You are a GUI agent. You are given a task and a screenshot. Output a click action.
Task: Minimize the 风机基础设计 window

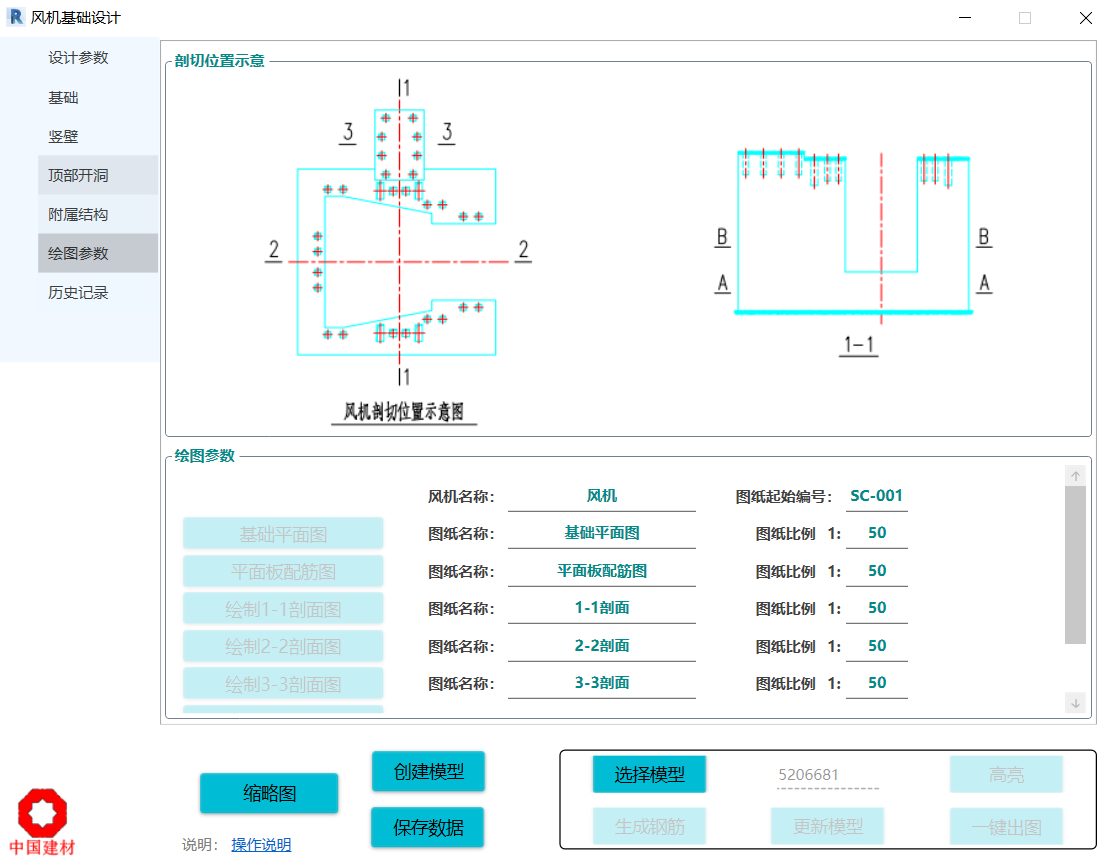coord(964,18)
